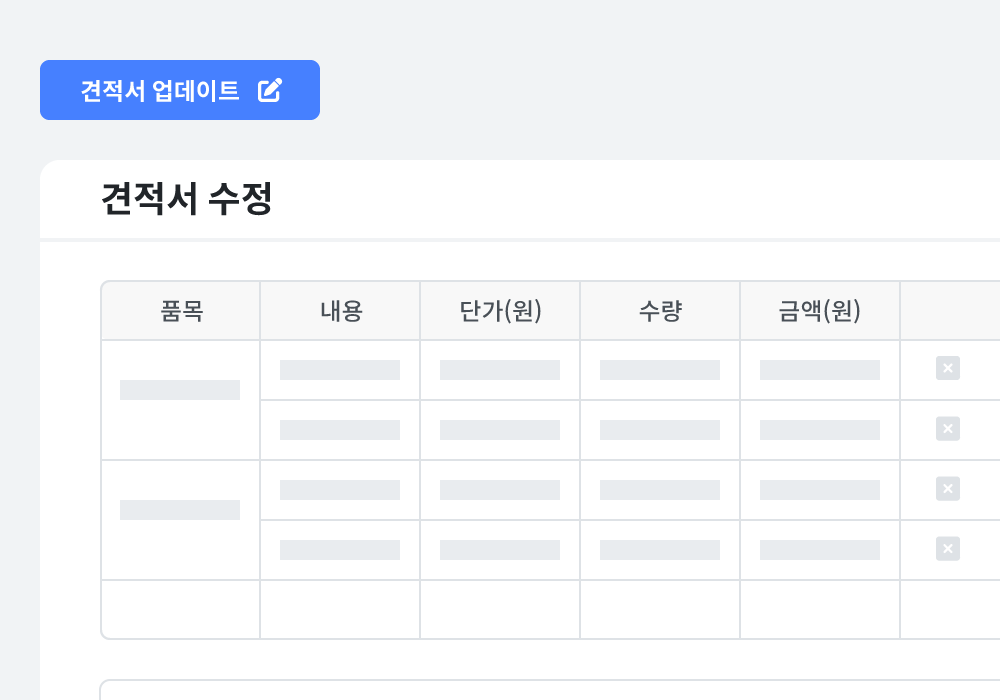Screen dimensions: 1000x700
Task: Click the third row's 금액 amount field
Action: pos(820,489)
